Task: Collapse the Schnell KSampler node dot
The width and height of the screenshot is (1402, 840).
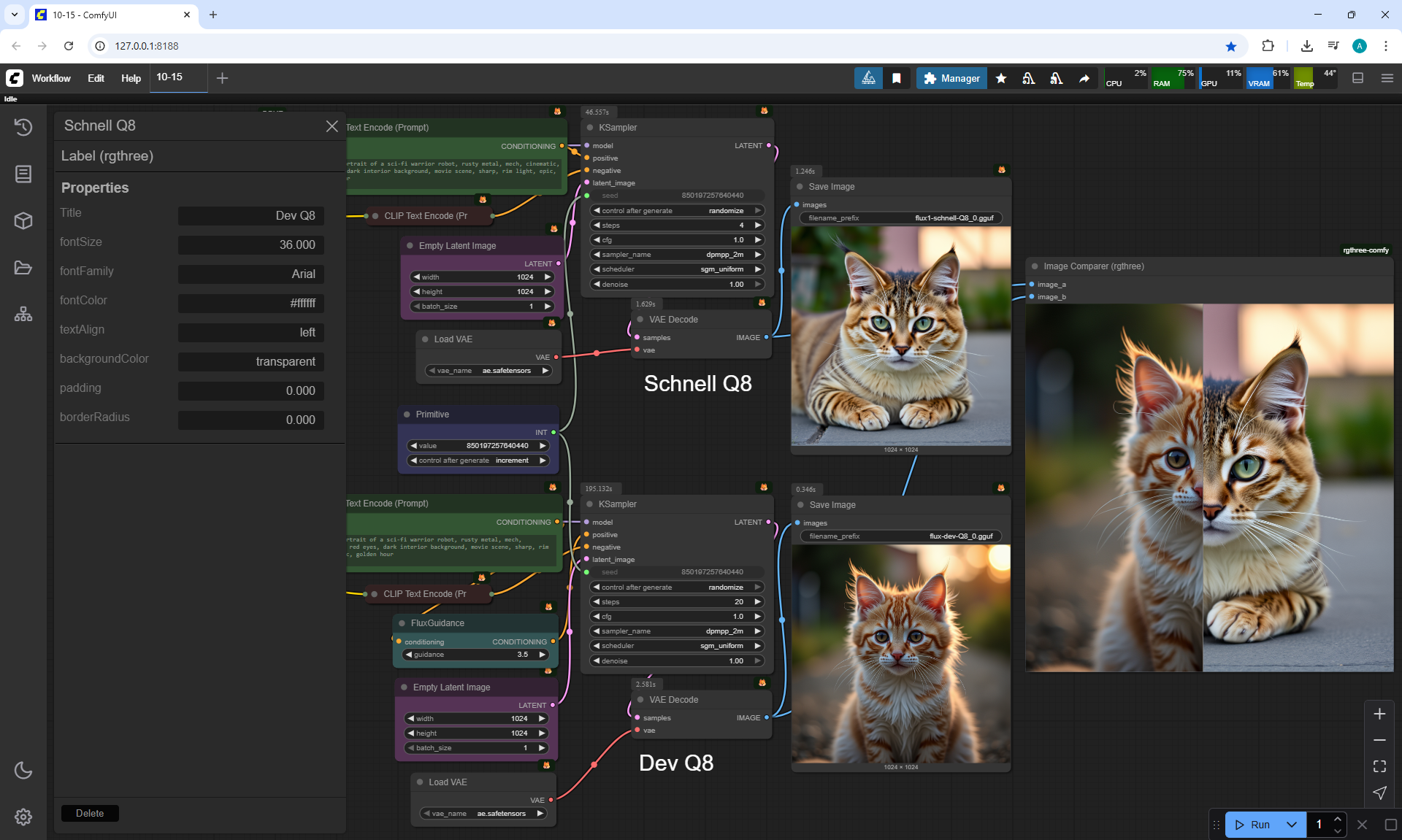Action: point(590,128)
